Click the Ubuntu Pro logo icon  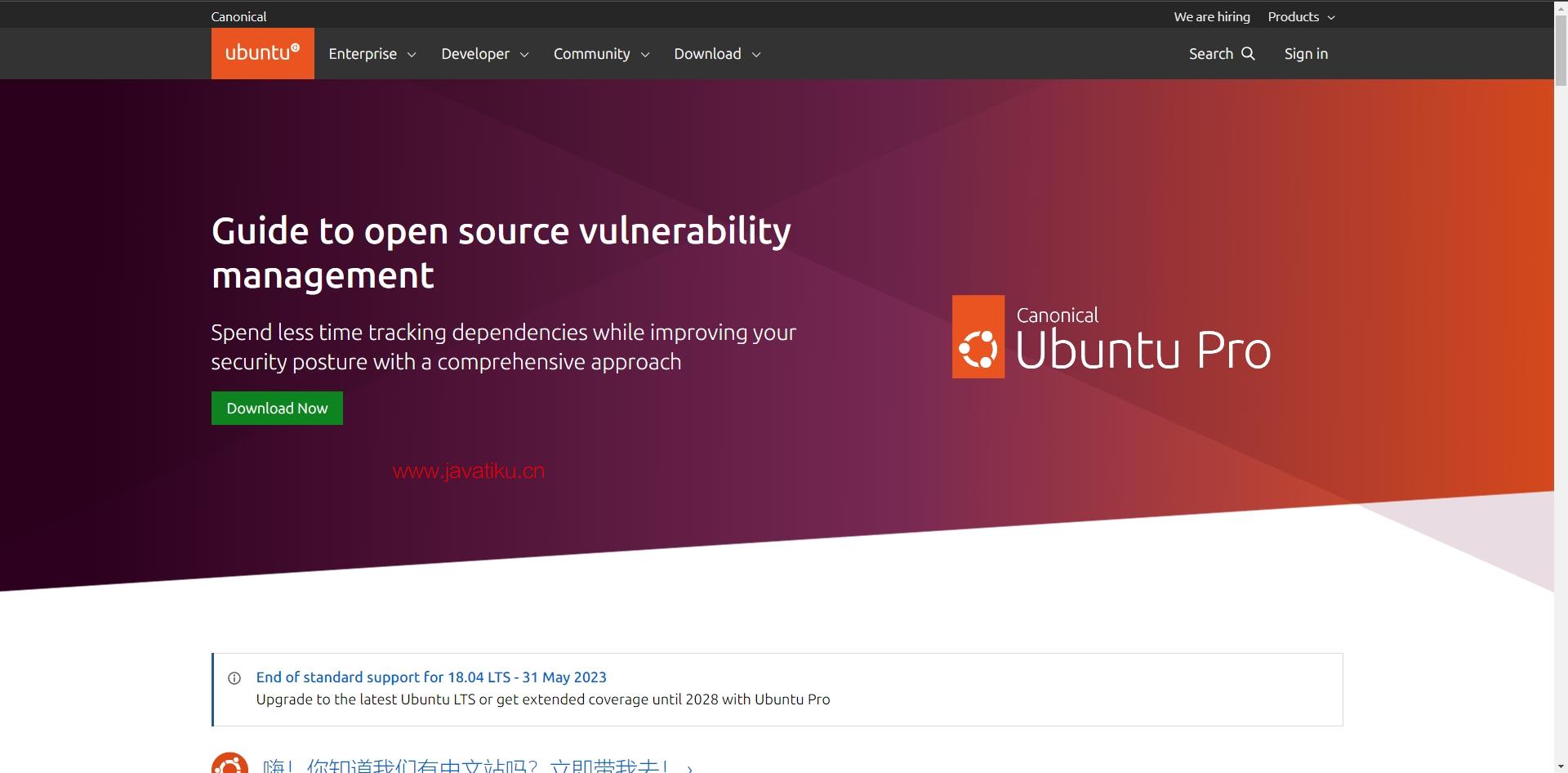tap(978, 337)
